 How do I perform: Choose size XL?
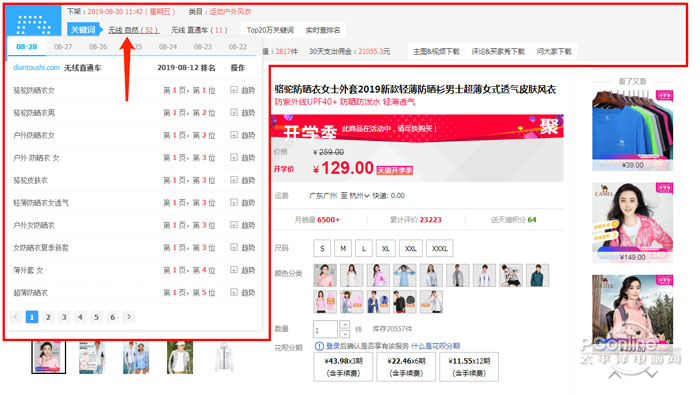coord(386,248)
